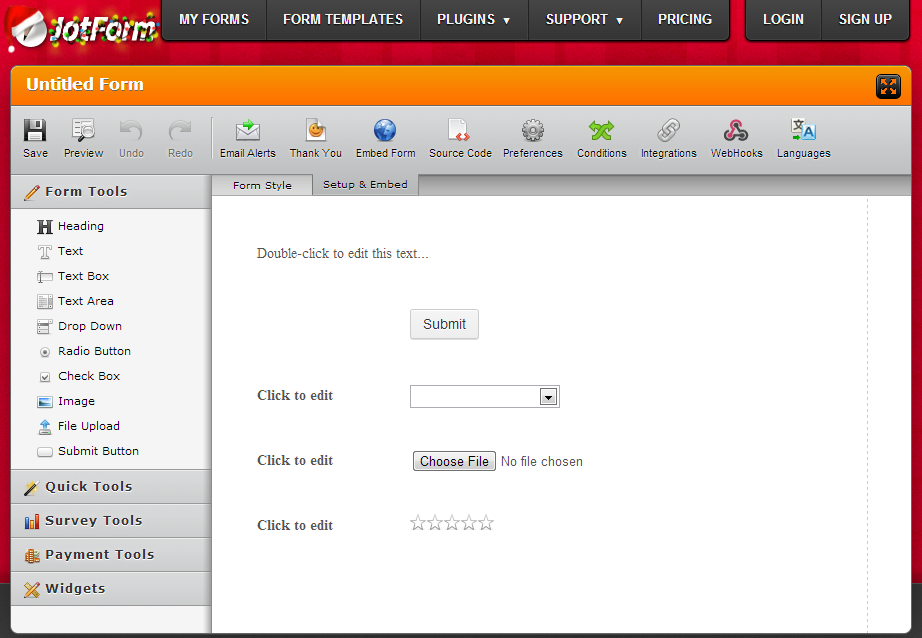The width and height of the screenshot is (922, 638).
Task: Open Email Alerts settings
Action: click(x=248, y=138)
